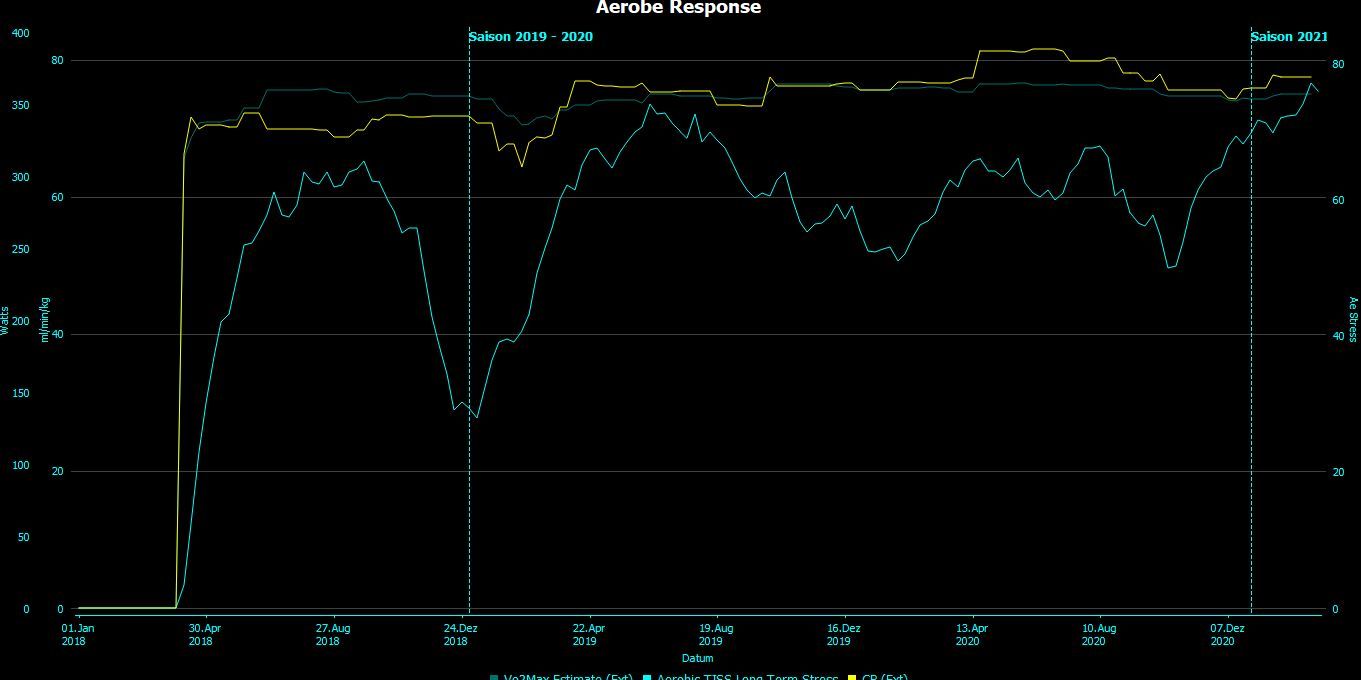Click the 22.Apr 2019 date label

588,635
